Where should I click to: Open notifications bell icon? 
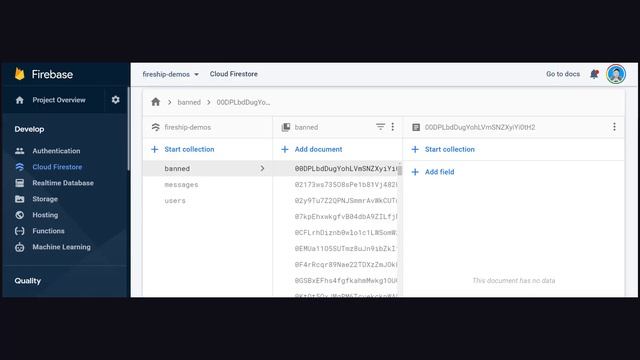pos(594,74)
